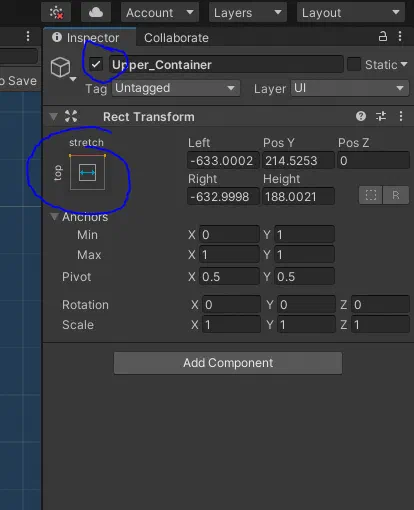The width and height of the screenshot is (414, 510).
Task: Click the GameObject cube icon selector
Action: [x=63, y=68]
